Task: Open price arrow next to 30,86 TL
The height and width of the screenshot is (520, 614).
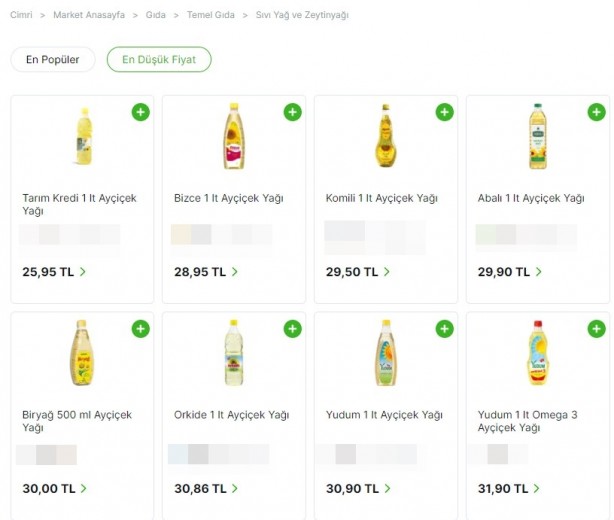Action: pos(235,488)
